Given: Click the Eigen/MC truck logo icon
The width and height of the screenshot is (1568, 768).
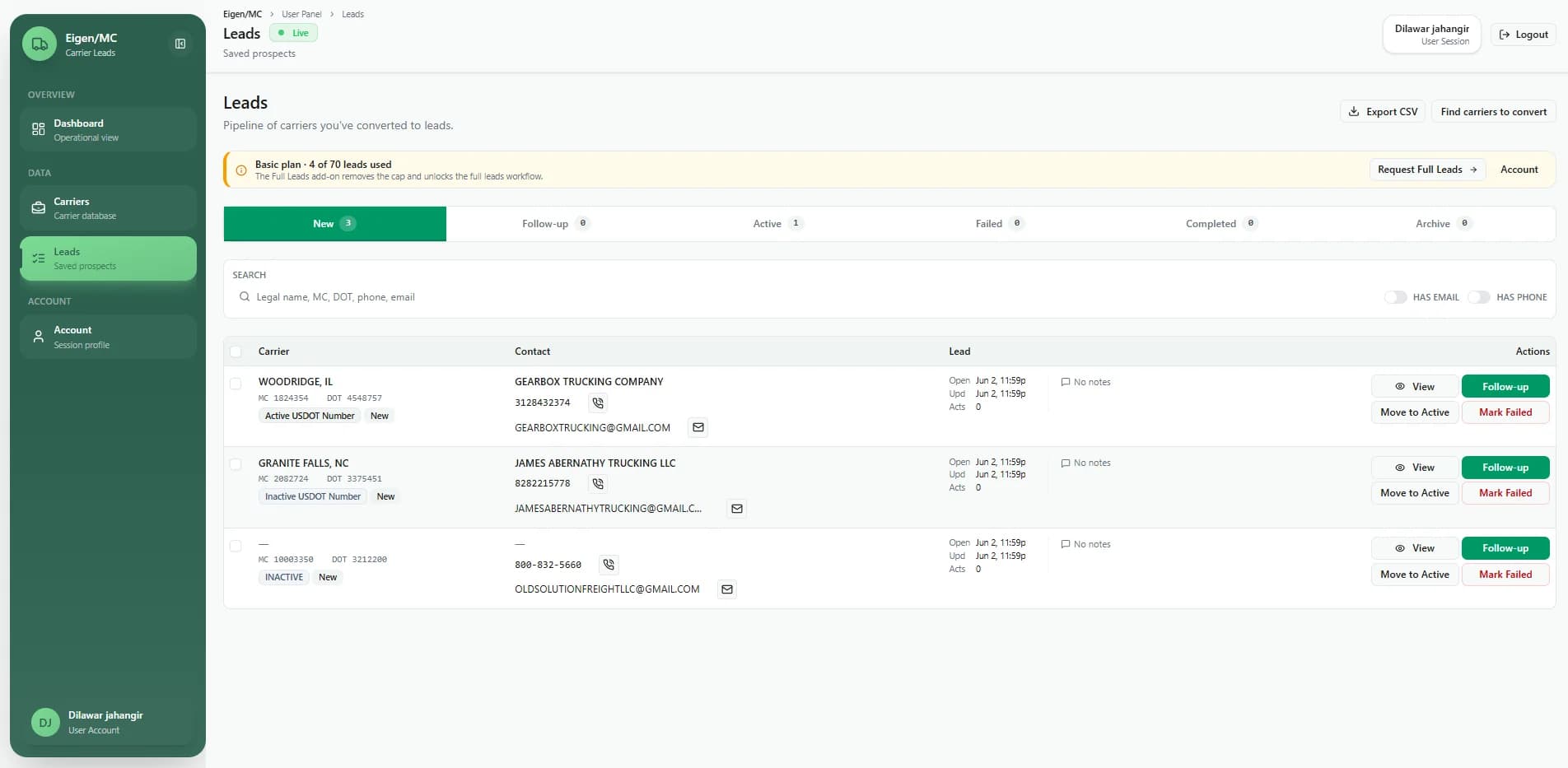Looking at the screenshot, I should click(x=40, y=44).
